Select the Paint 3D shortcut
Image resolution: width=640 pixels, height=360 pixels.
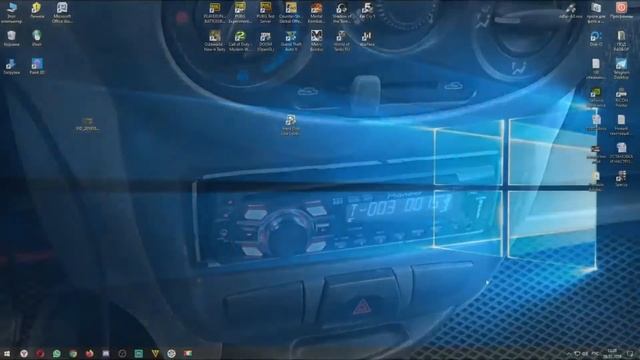(37, 67)
